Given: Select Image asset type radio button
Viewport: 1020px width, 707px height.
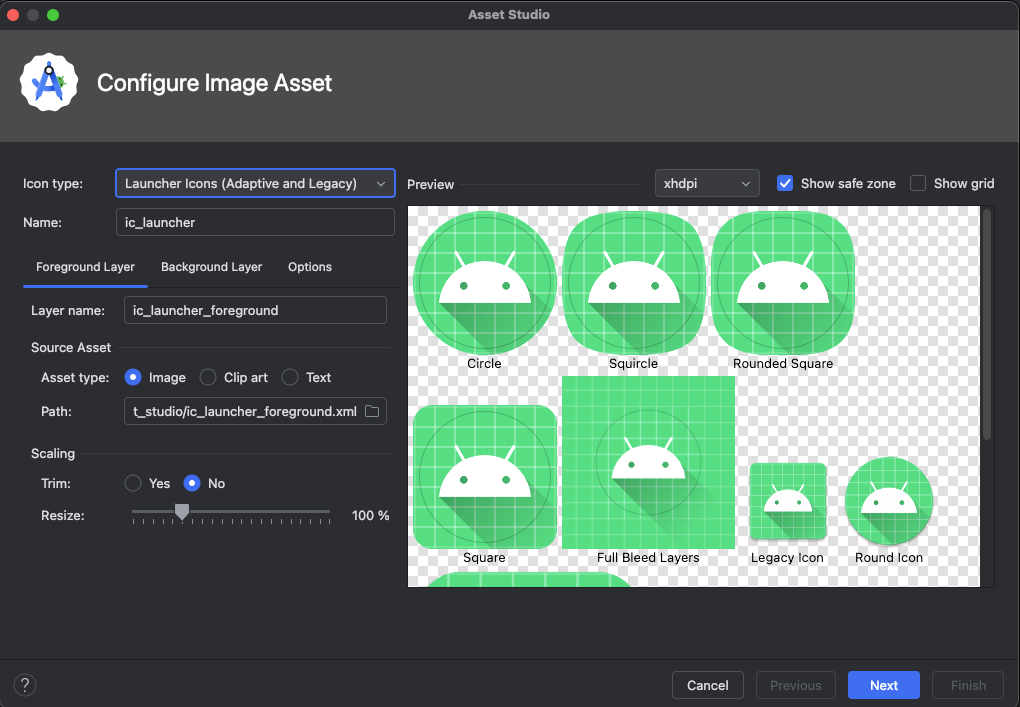Looking at the screenshot, I should (x=133, y=377).
